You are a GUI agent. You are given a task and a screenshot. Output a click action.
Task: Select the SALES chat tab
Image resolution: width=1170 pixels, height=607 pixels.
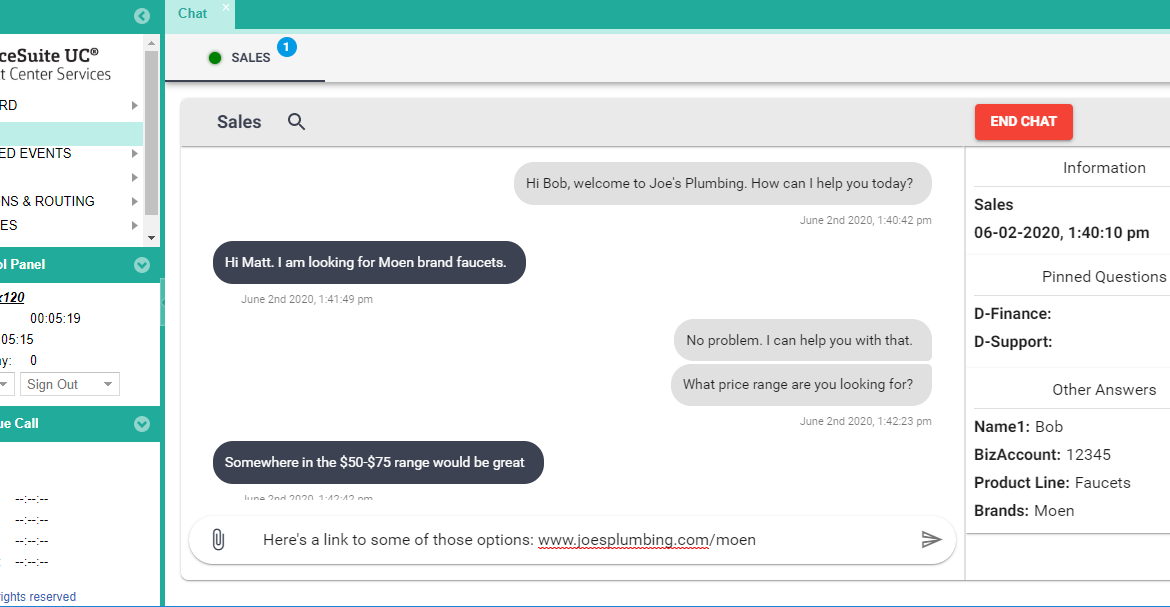coord(250,58)
